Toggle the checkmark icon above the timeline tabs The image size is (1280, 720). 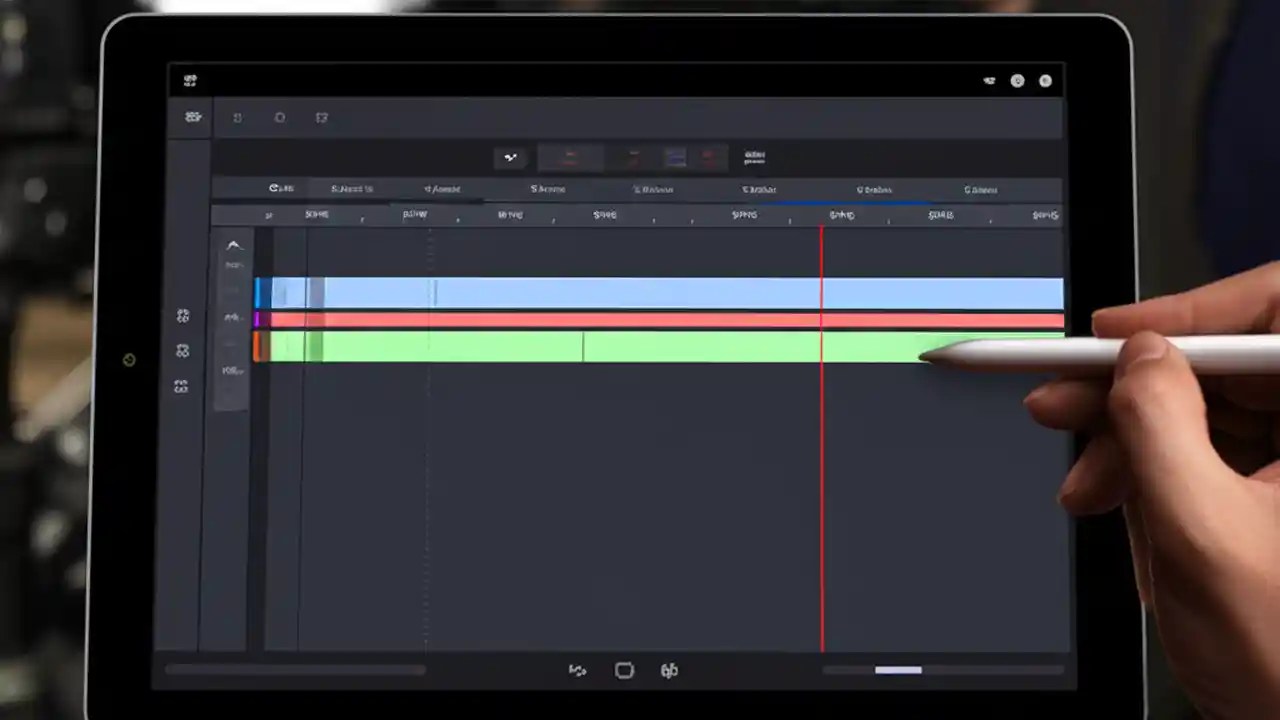point(510,157)
